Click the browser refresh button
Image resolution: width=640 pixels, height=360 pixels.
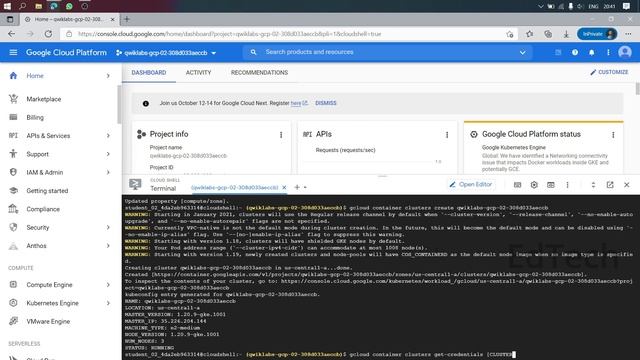48,34
